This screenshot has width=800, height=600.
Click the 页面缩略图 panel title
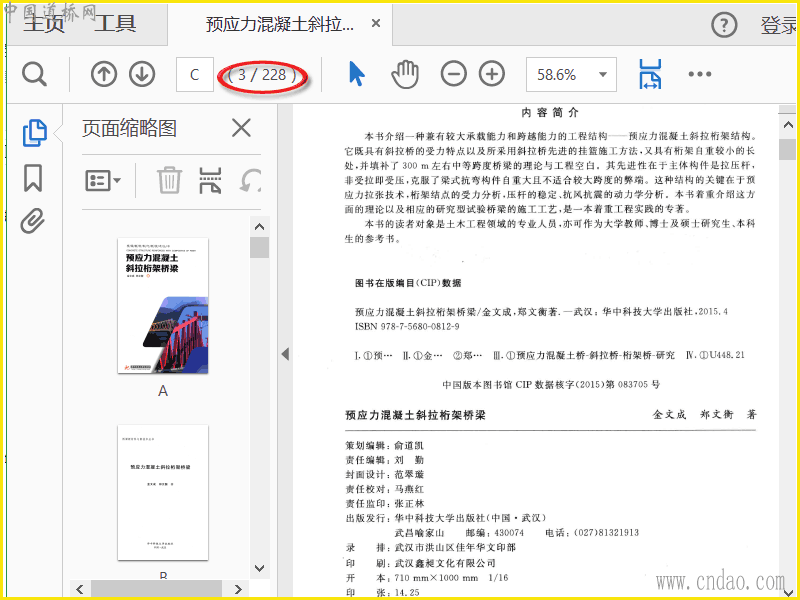click(129, 128)
